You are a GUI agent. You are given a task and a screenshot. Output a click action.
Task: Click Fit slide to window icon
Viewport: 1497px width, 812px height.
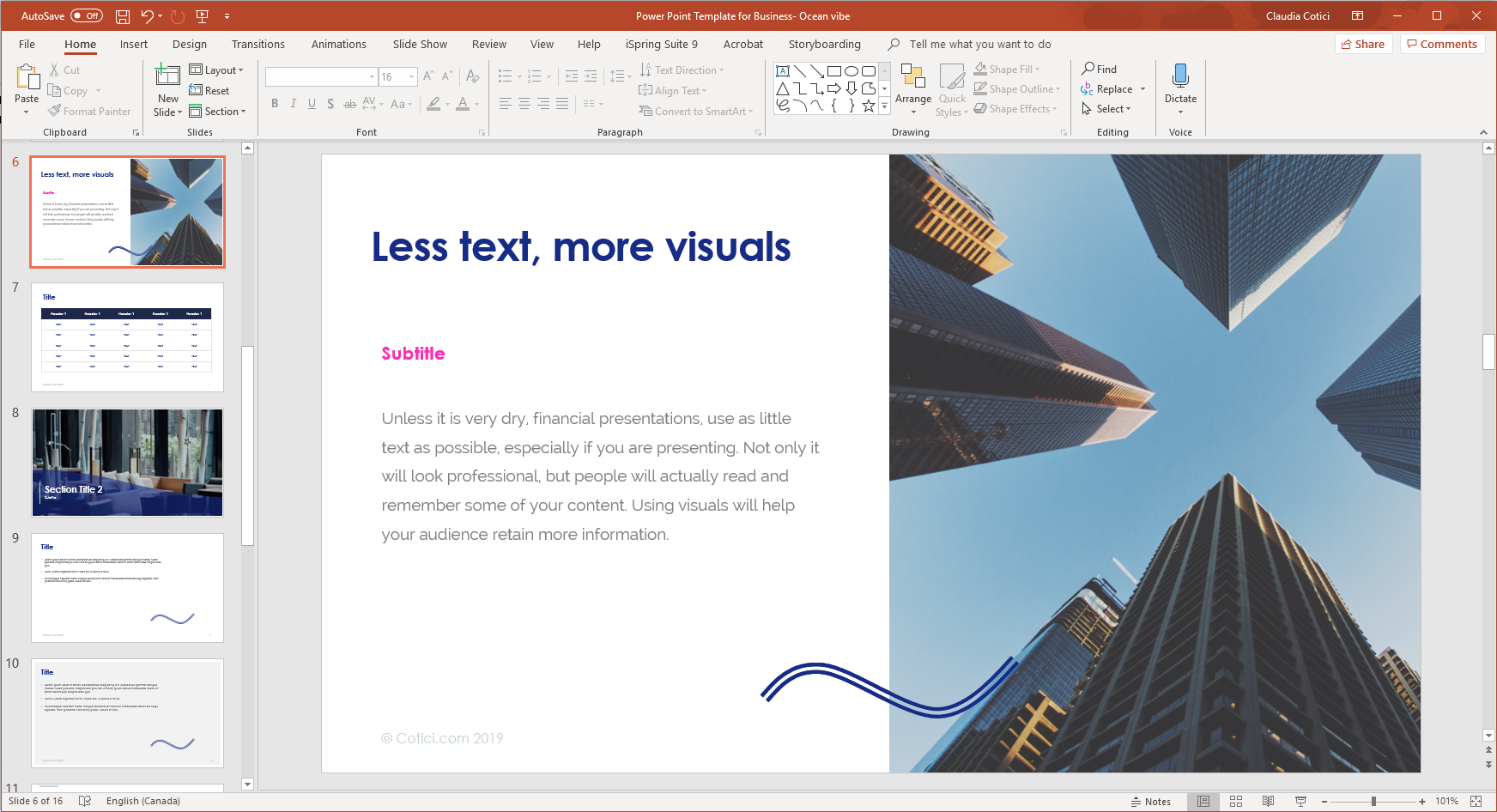(x=1476, y=801)
